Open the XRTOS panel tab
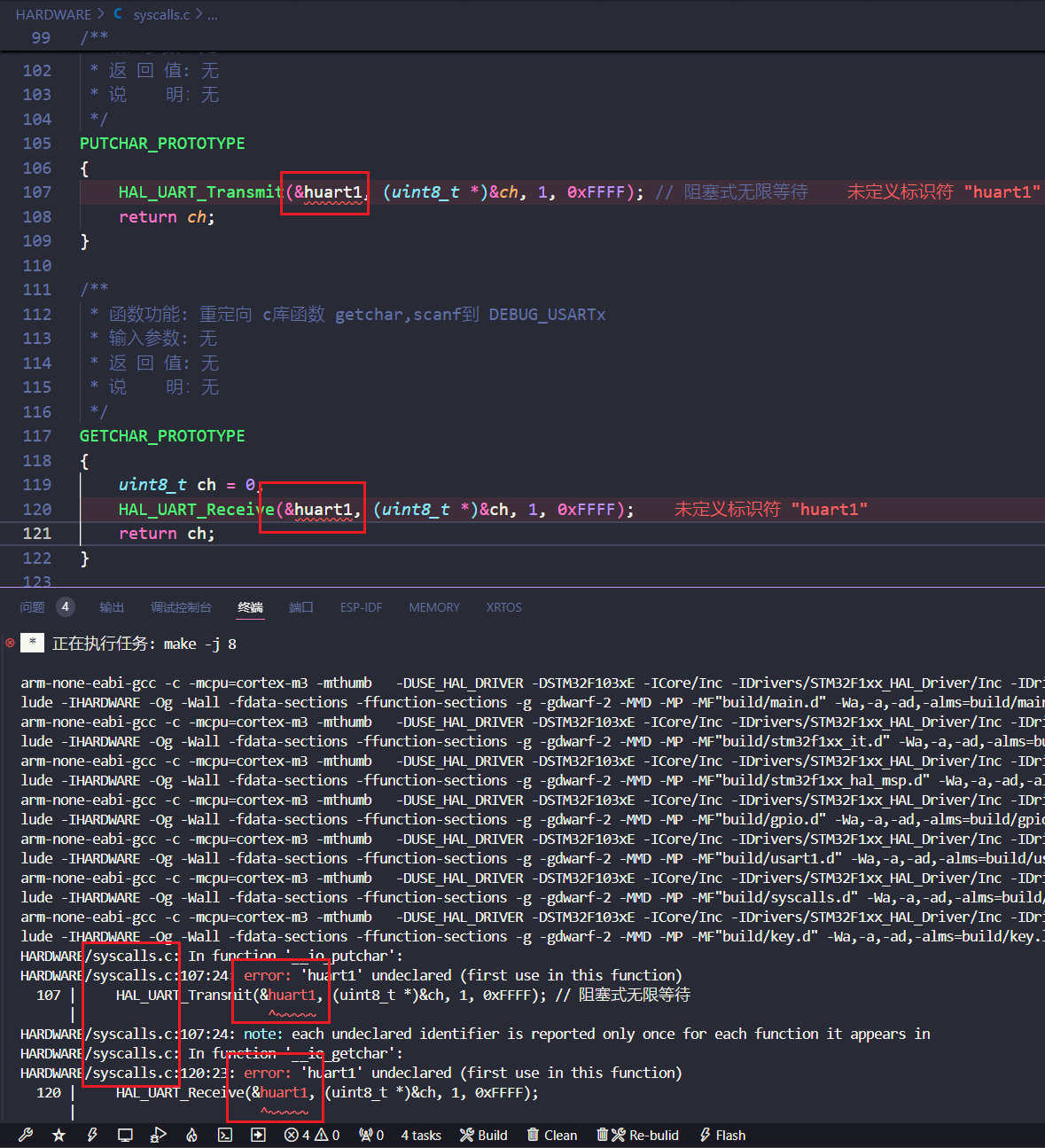1045x1148 pixels. click(x=503, y=607)
